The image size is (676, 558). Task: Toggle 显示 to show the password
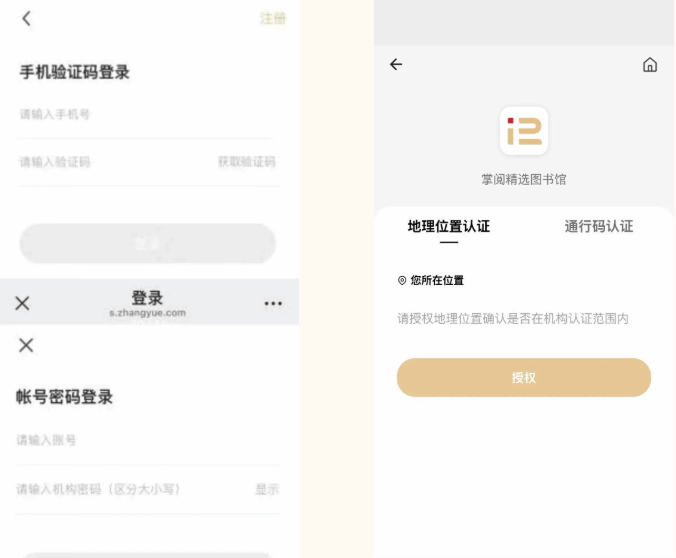click(x=267, y=489)
